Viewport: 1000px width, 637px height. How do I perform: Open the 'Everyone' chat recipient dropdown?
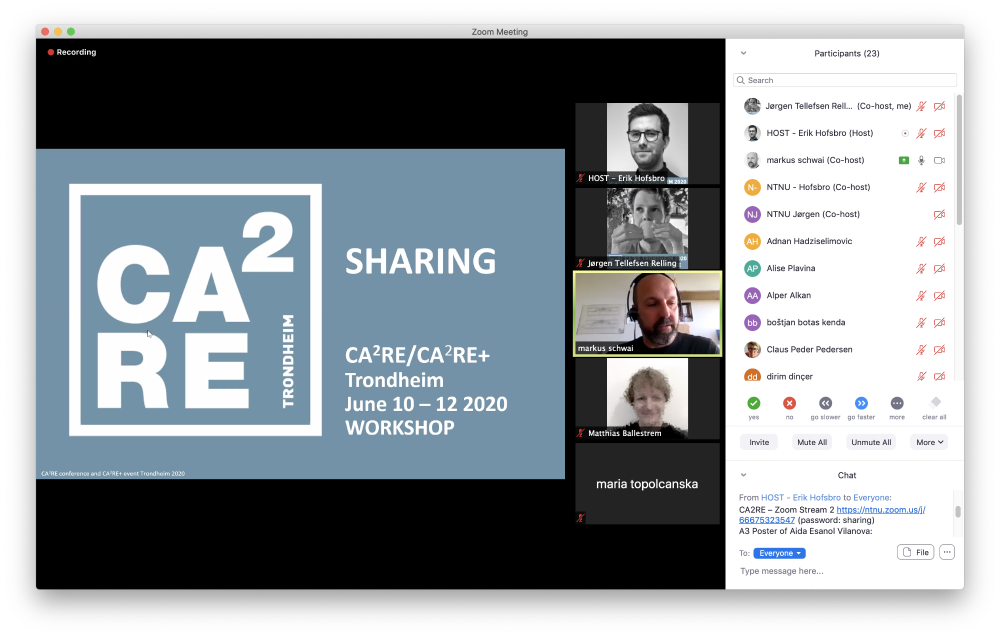pos(780,553)
